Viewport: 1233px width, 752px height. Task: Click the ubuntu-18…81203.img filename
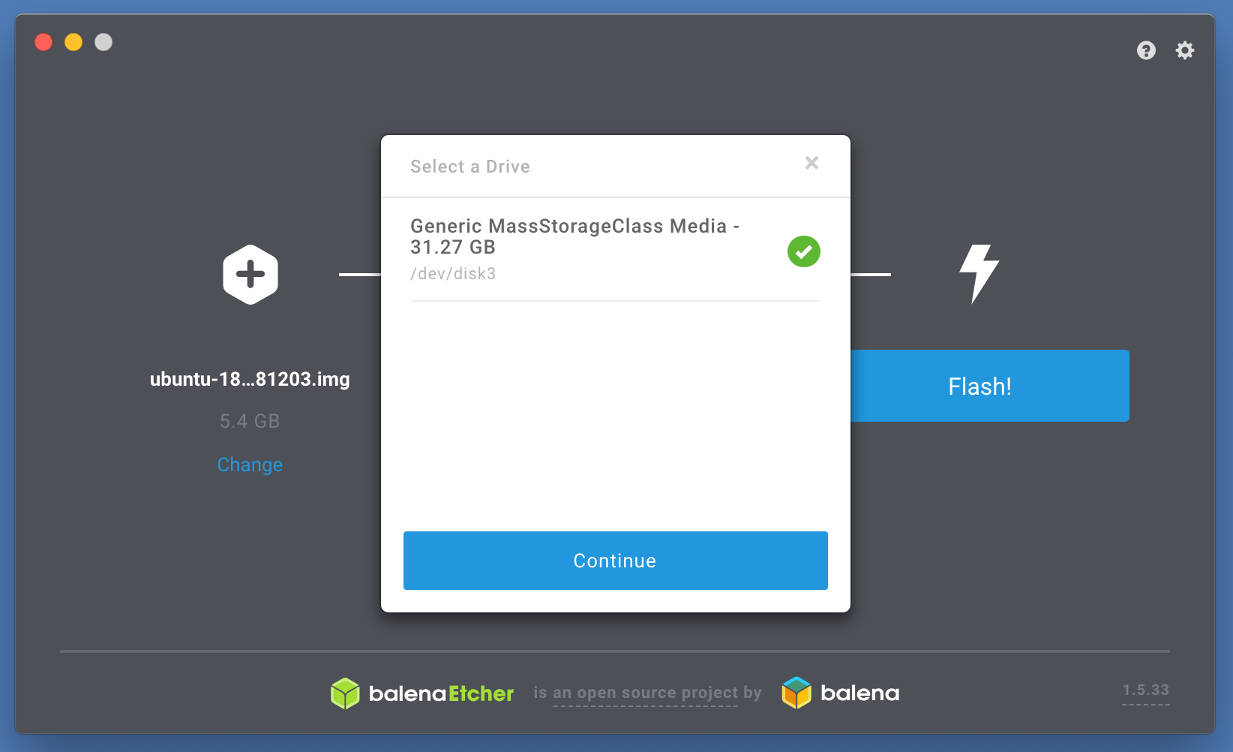coord(250,380)
